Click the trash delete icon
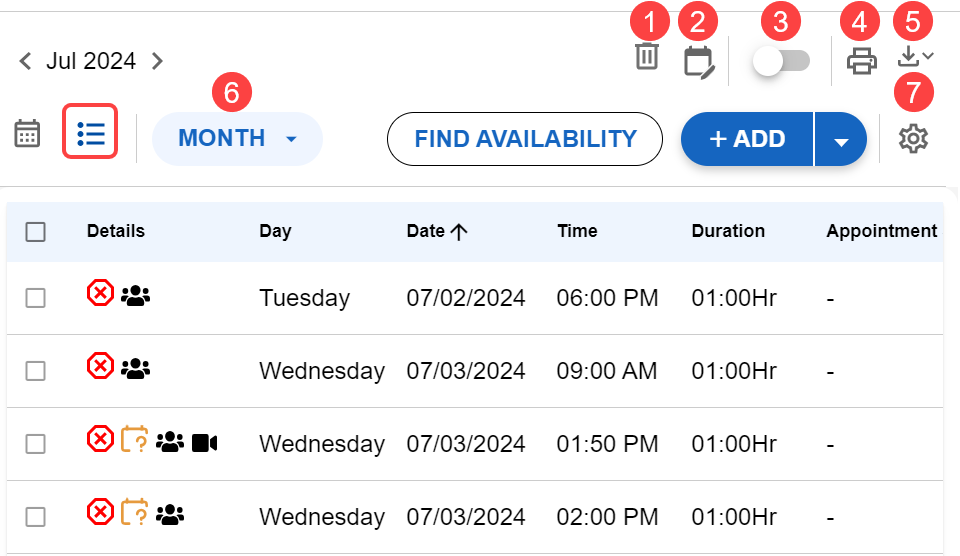Image resolution: width=960 pixels, height=556 pixels. 647,57
